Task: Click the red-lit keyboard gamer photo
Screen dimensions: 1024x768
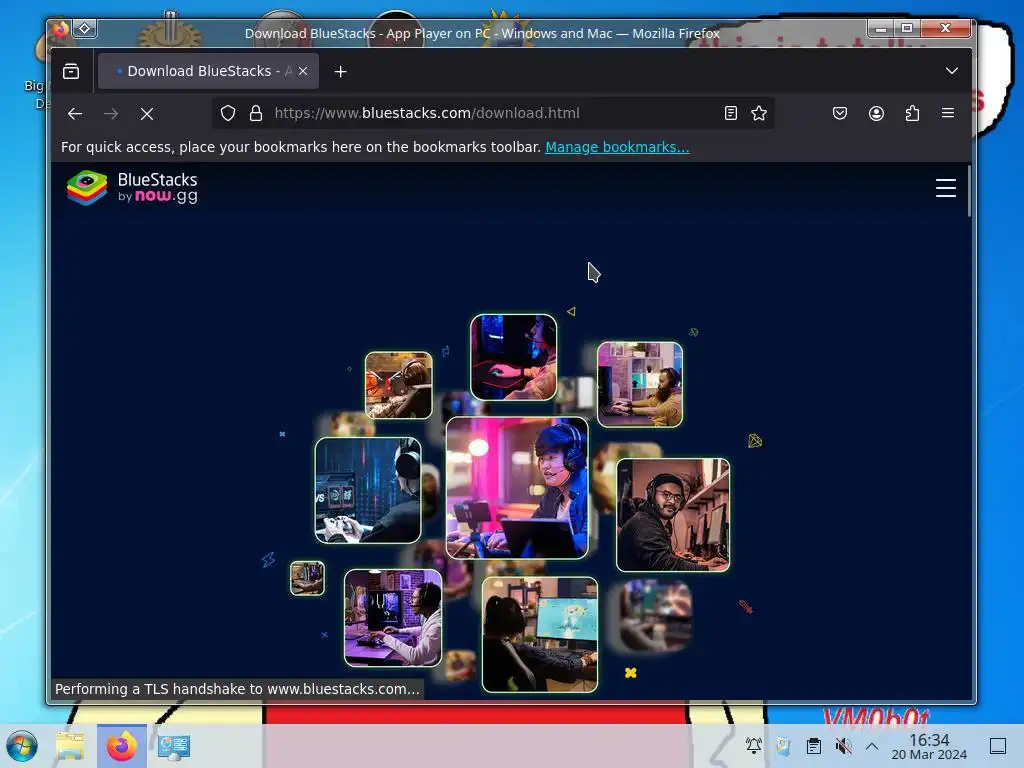Action: [513, 357]
